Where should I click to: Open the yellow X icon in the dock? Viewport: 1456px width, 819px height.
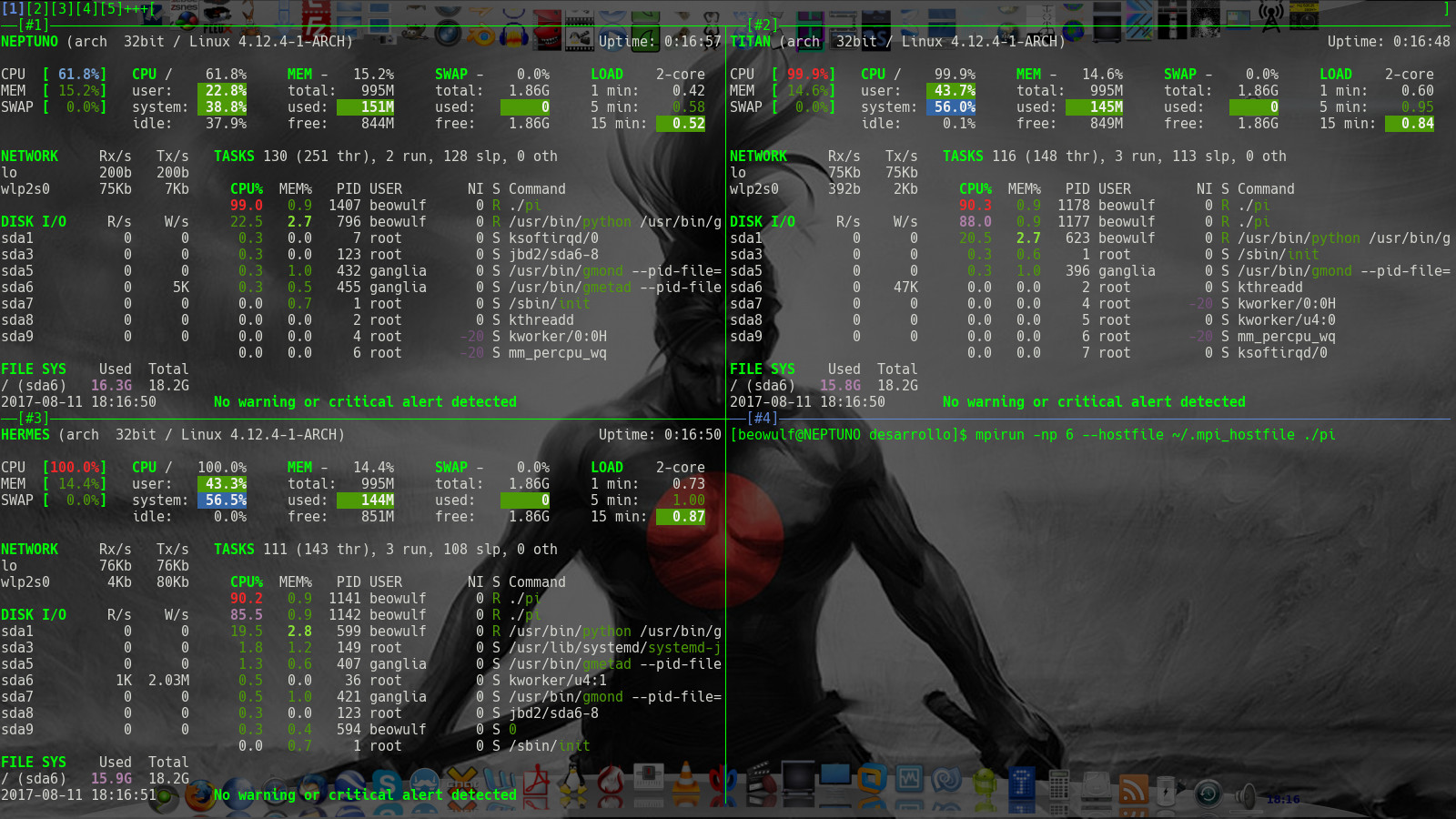coord(461,784)
